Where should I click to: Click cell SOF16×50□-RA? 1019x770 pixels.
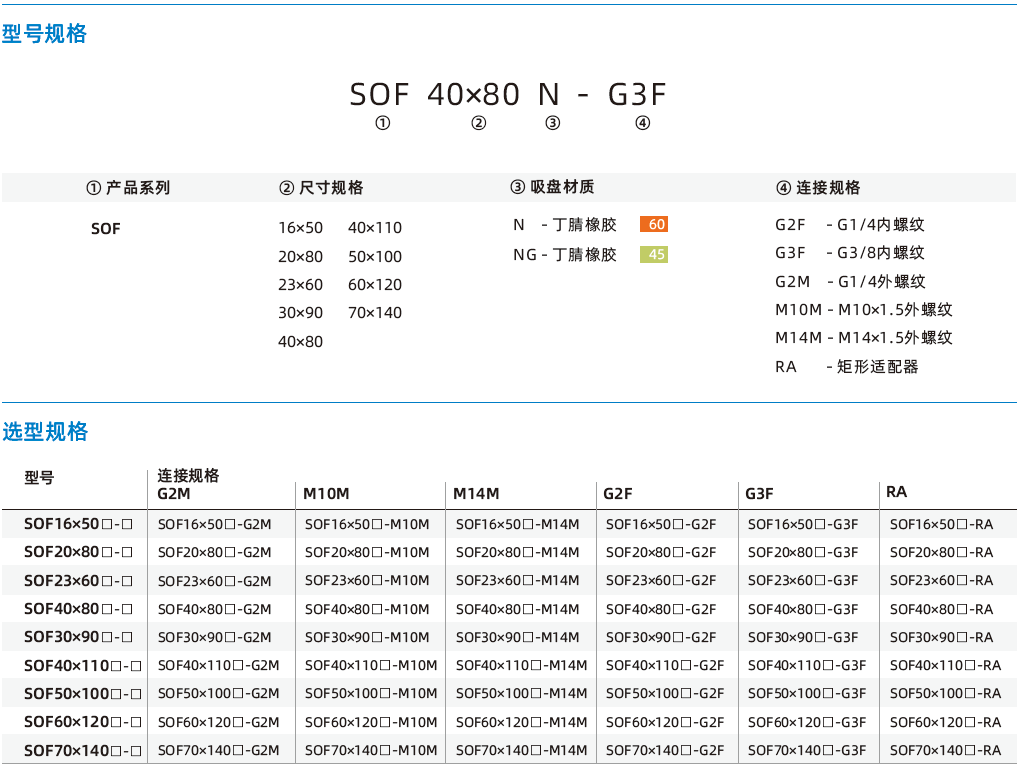tap(942, 524)
